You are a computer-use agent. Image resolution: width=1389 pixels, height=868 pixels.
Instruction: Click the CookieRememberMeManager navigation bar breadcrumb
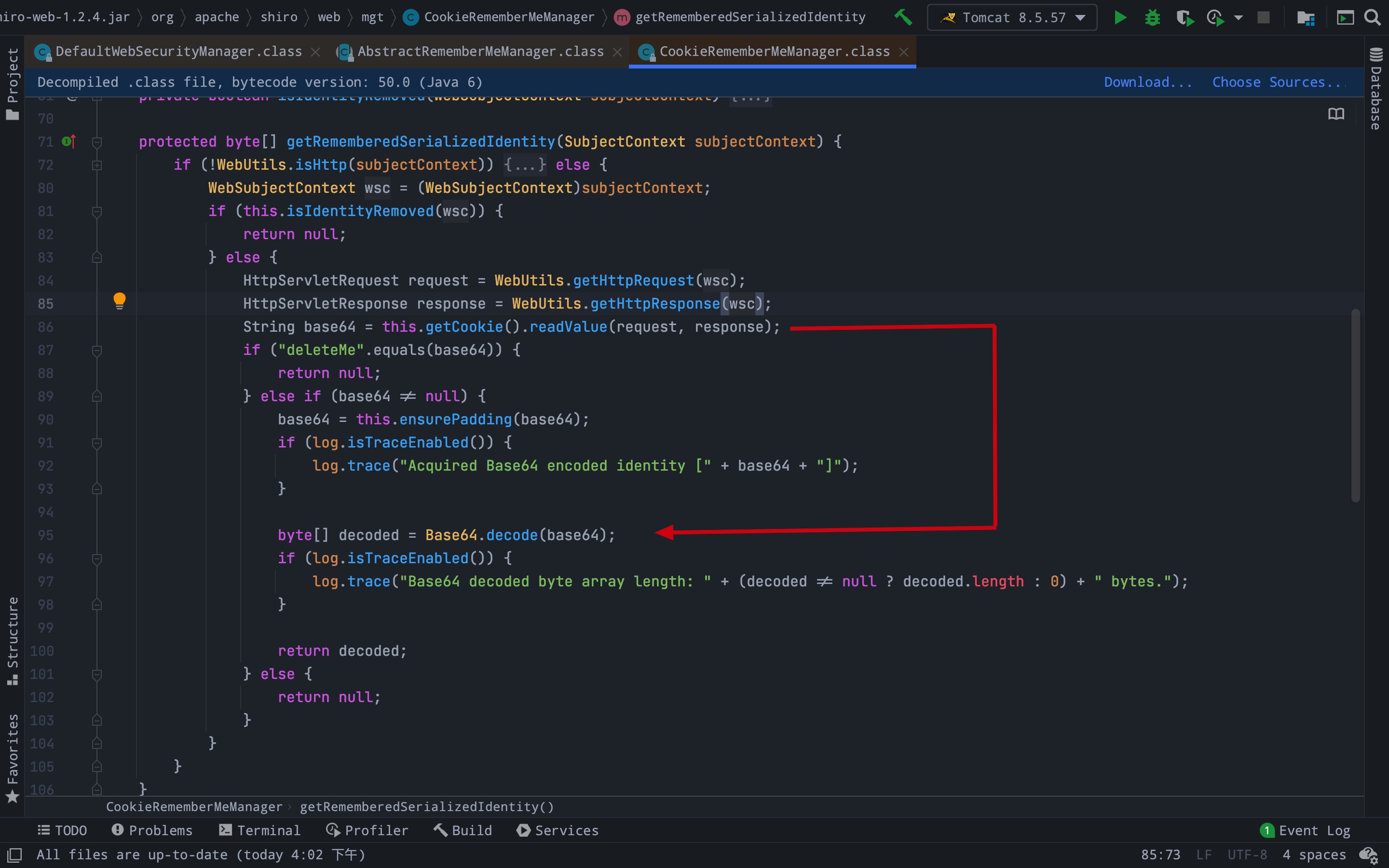[x=499, y=17]
